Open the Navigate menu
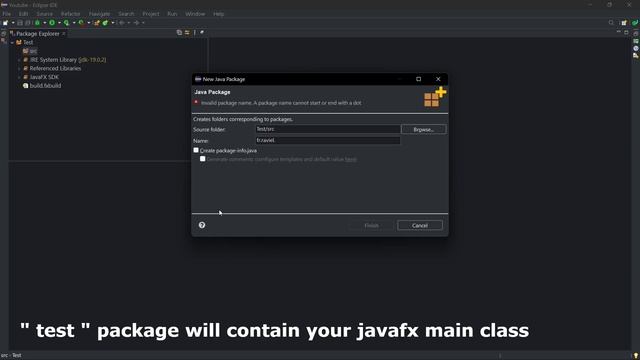The width and height of the screenshot is (640, 360). pyautogui.click(x=99, y=13)
